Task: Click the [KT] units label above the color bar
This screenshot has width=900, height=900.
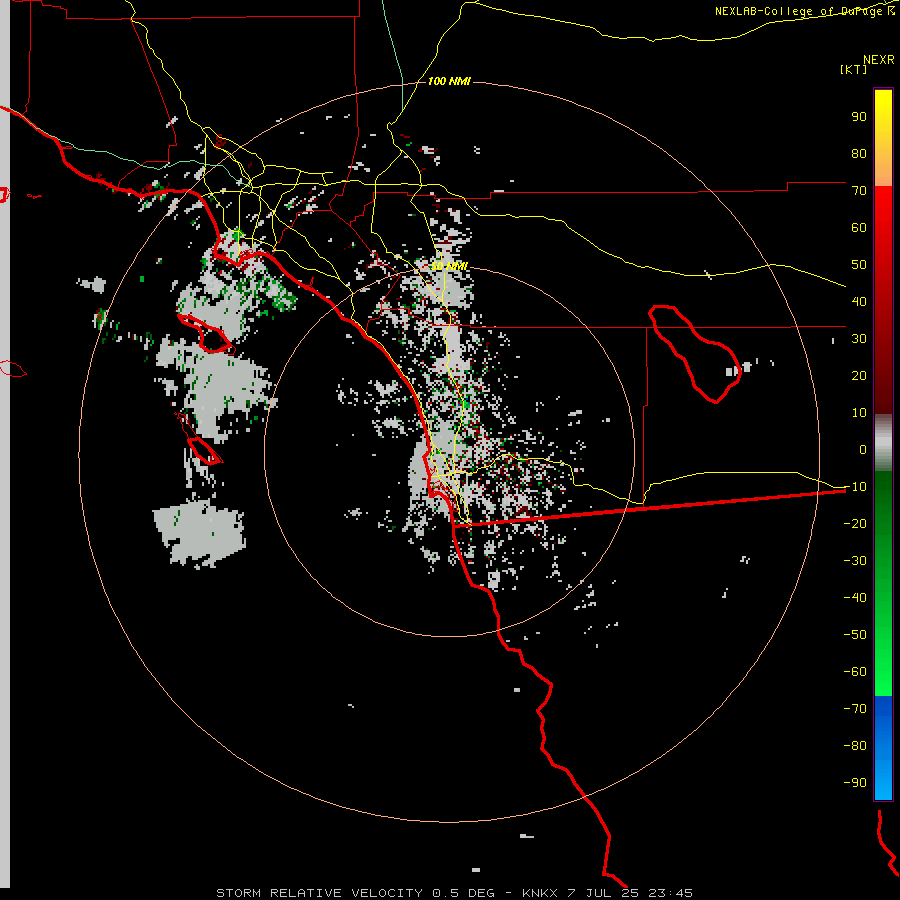Action: click(853, 69)
